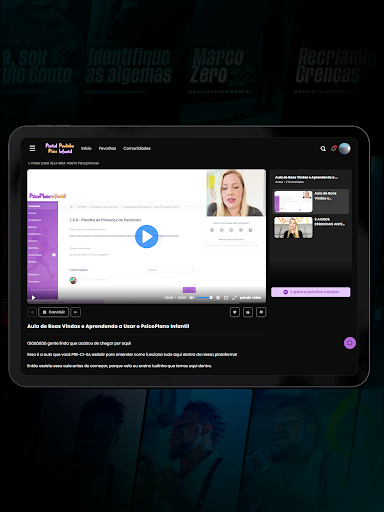The image size is (384, 512).
Task: Open the Favoritos menu item
Action: click(107, 148)
